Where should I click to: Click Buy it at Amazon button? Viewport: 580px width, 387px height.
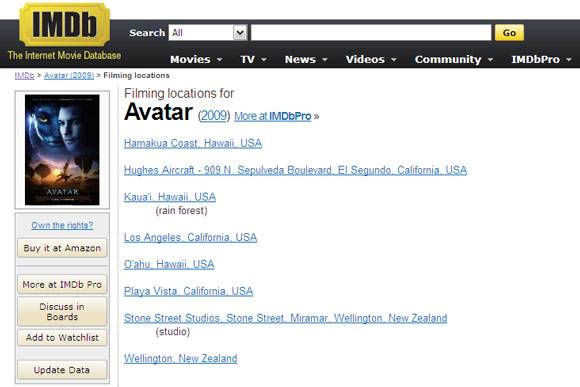point(62,248)
